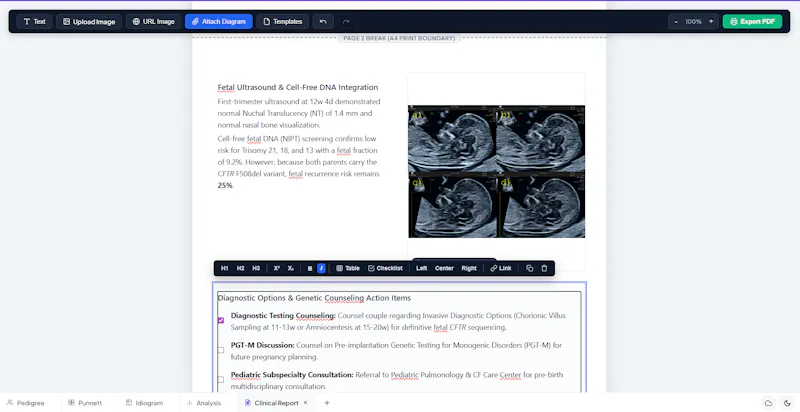Click the Upload Image button
The width and height of the screenshot is (800, 412).
click(x=89, y=21)
